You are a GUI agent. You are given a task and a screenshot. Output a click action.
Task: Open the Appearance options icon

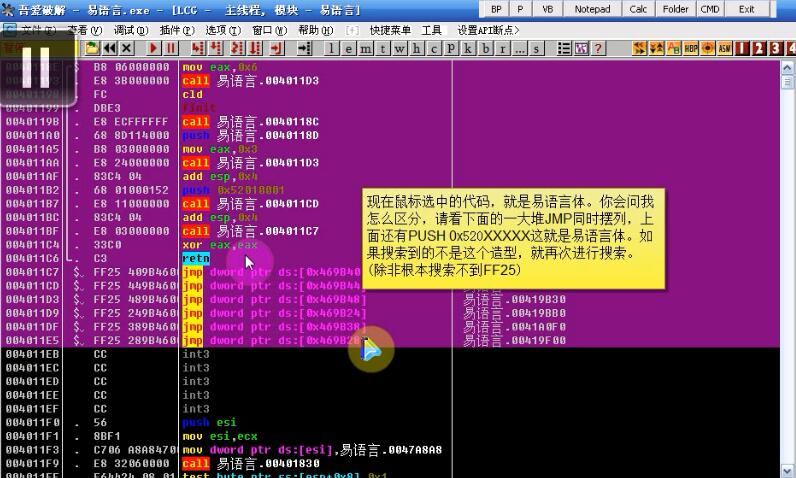581,48
